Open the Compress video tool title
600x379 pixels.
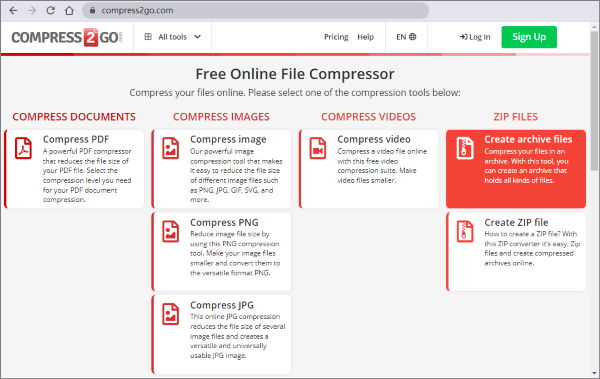[374, 139]
